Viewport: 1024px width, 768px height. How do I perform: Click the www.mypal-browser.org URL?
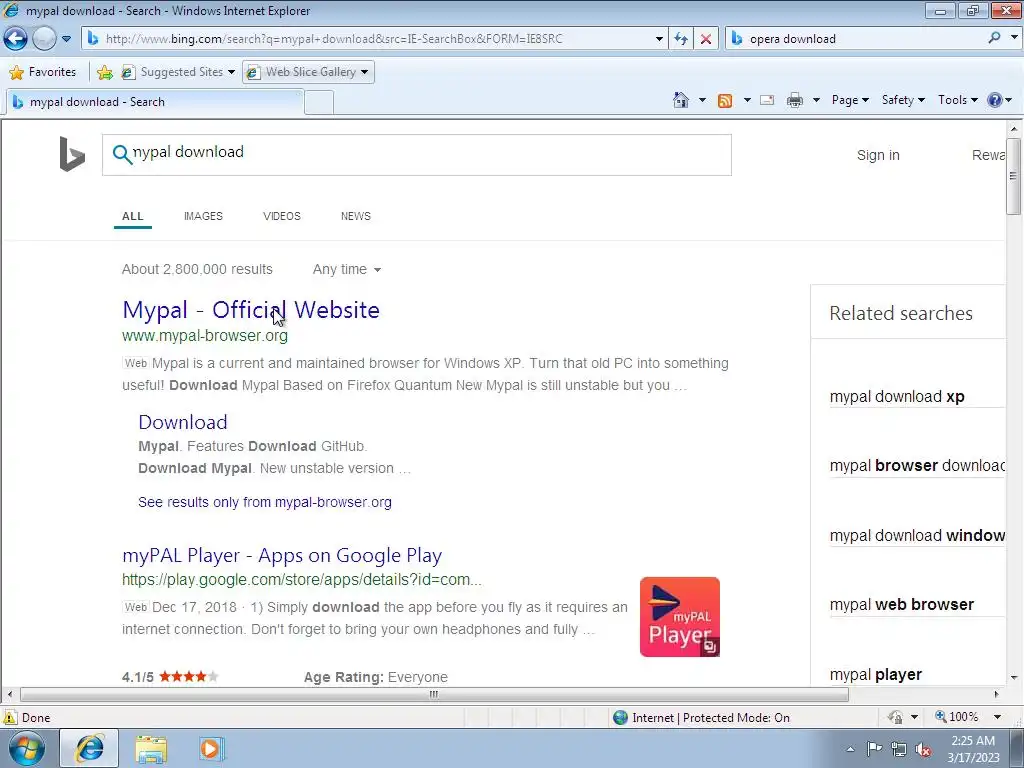tap(205, 336)
